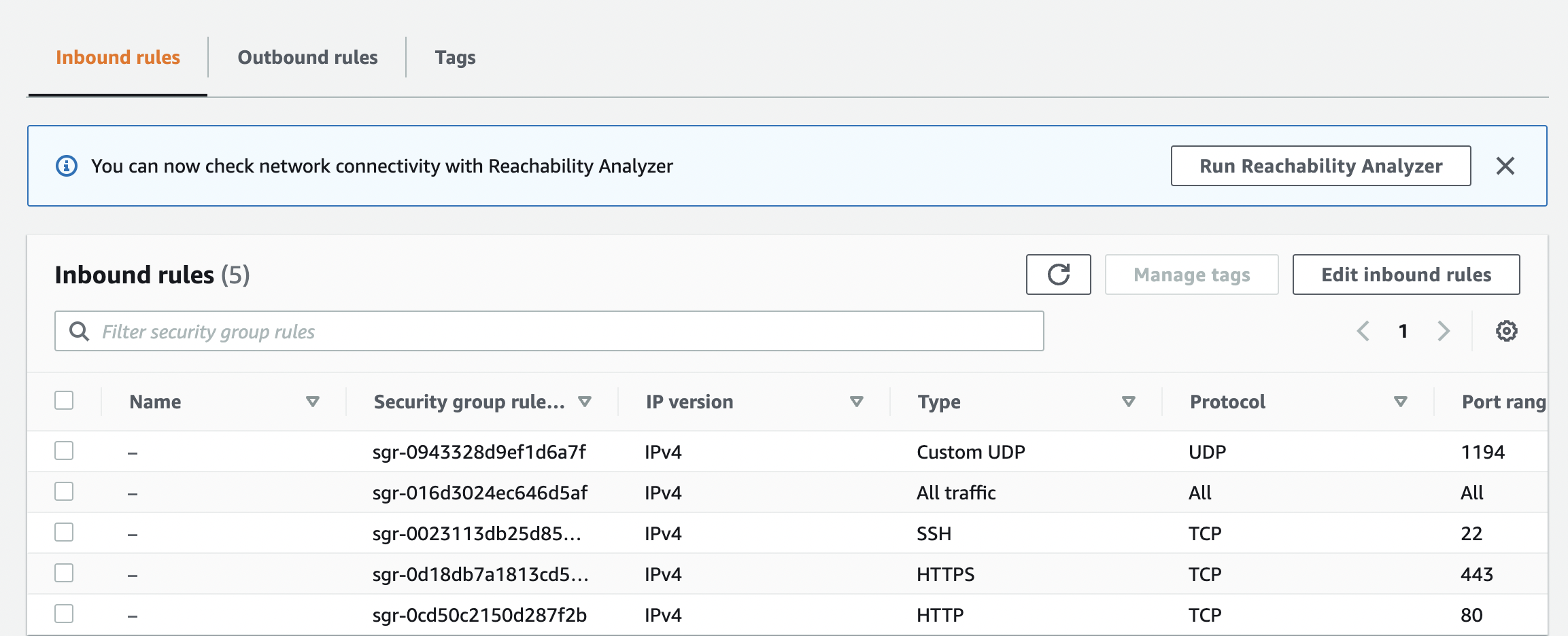The width and height of the screenshot is (1568, 636).
Task: Select checkbox for All traffic rule
Action: 64,491
